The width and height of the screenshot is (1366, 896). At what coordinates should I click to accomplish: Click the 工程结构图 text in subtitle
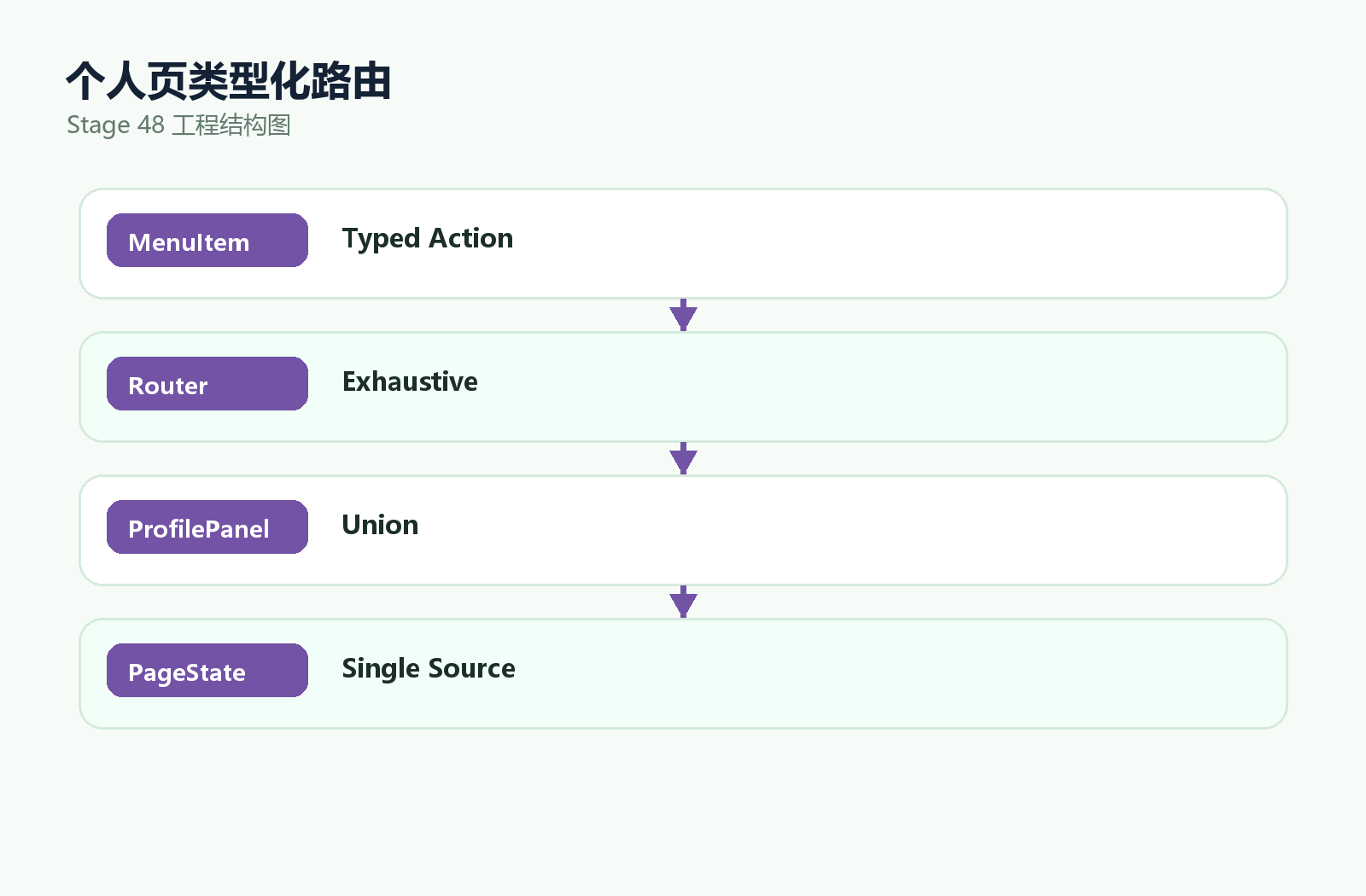click(231, 125)
